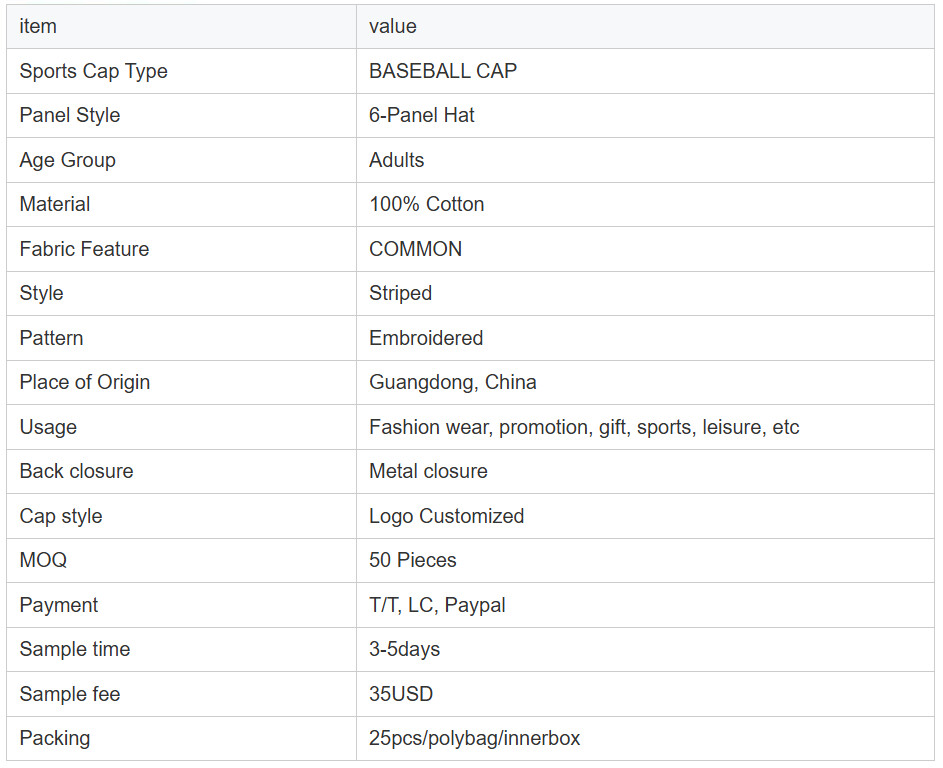943x768 pixels.
Task: Click the 'Place of Origin' label
Action: point(84,382)
